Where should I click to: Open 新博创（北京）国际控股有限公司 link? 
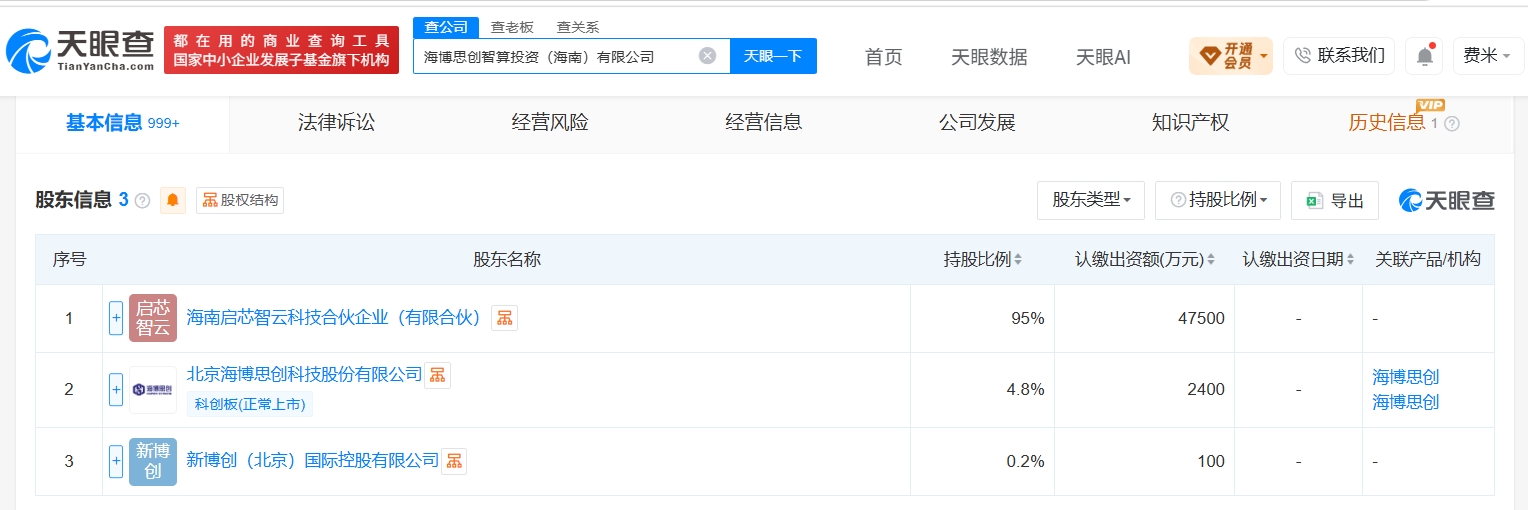click(312, 460)
